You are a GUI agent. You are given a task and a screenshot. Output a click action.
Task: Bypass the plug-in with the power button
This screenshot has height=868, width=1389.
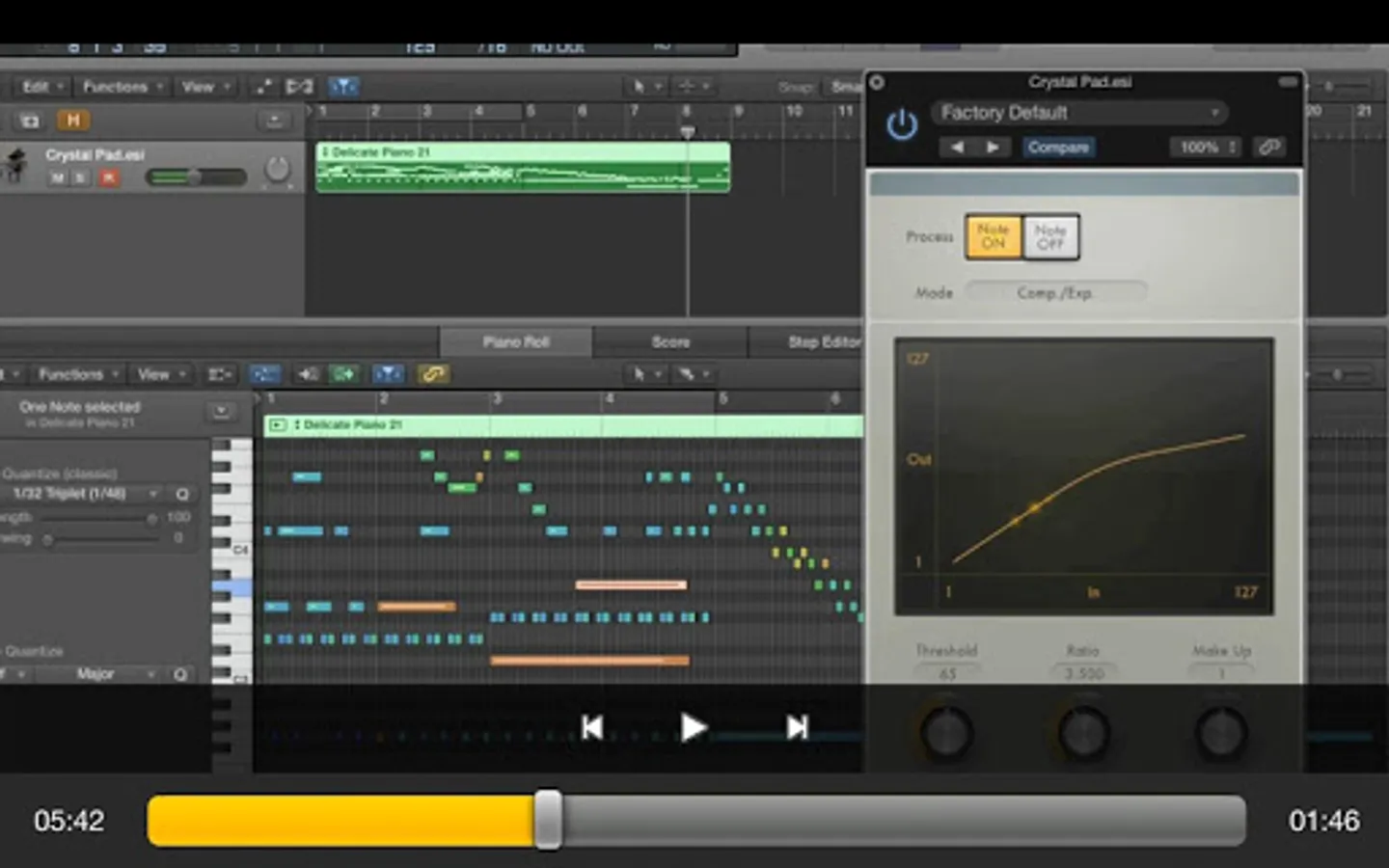pyautogui.click(x=901, y=125)
